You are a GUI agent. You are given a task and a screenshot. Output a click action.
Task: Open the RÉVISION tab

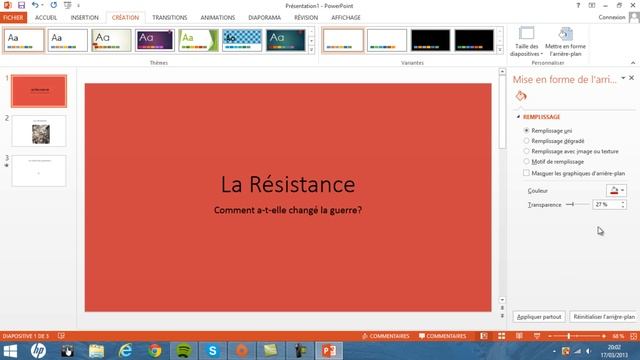click(x=306, y=18)
